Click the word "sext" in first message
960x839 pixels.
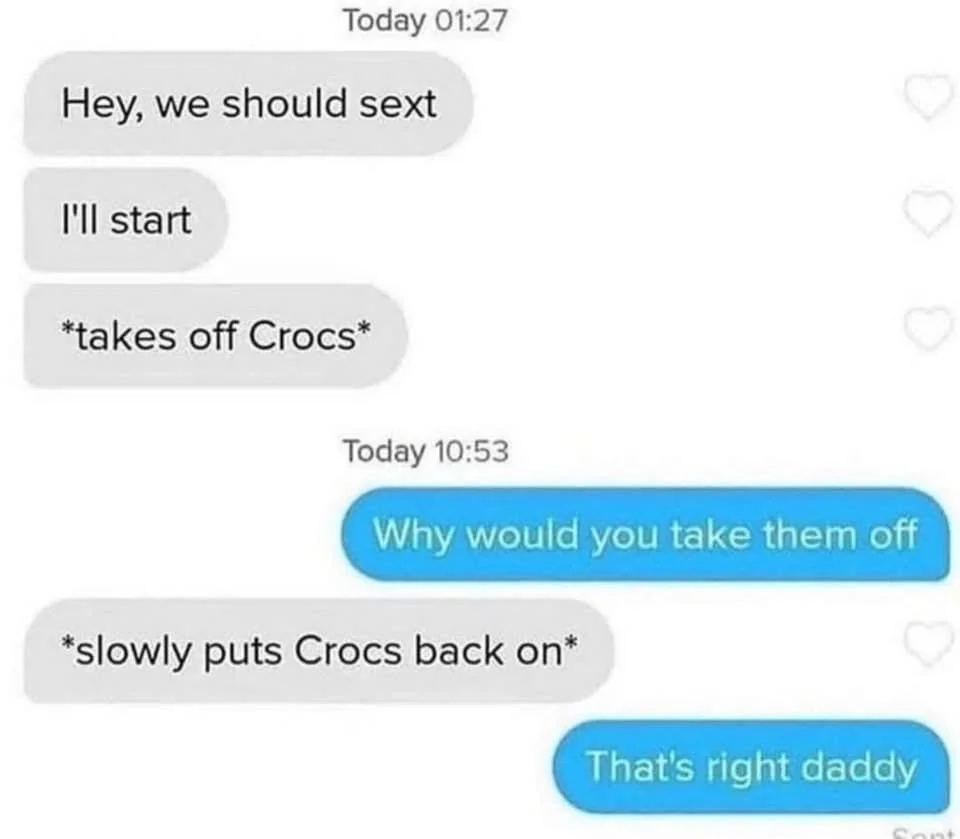[397, 103]
